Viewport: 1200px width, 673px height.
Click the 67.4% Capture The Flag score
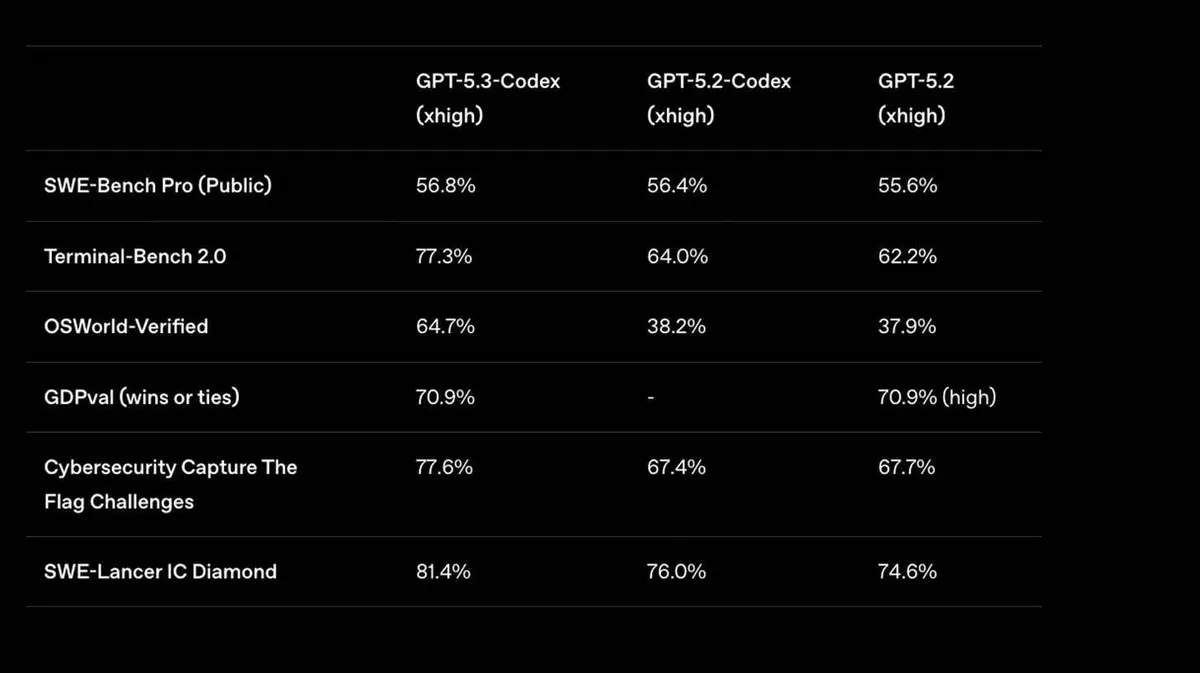pyautogui.click(x=676, y=467)
